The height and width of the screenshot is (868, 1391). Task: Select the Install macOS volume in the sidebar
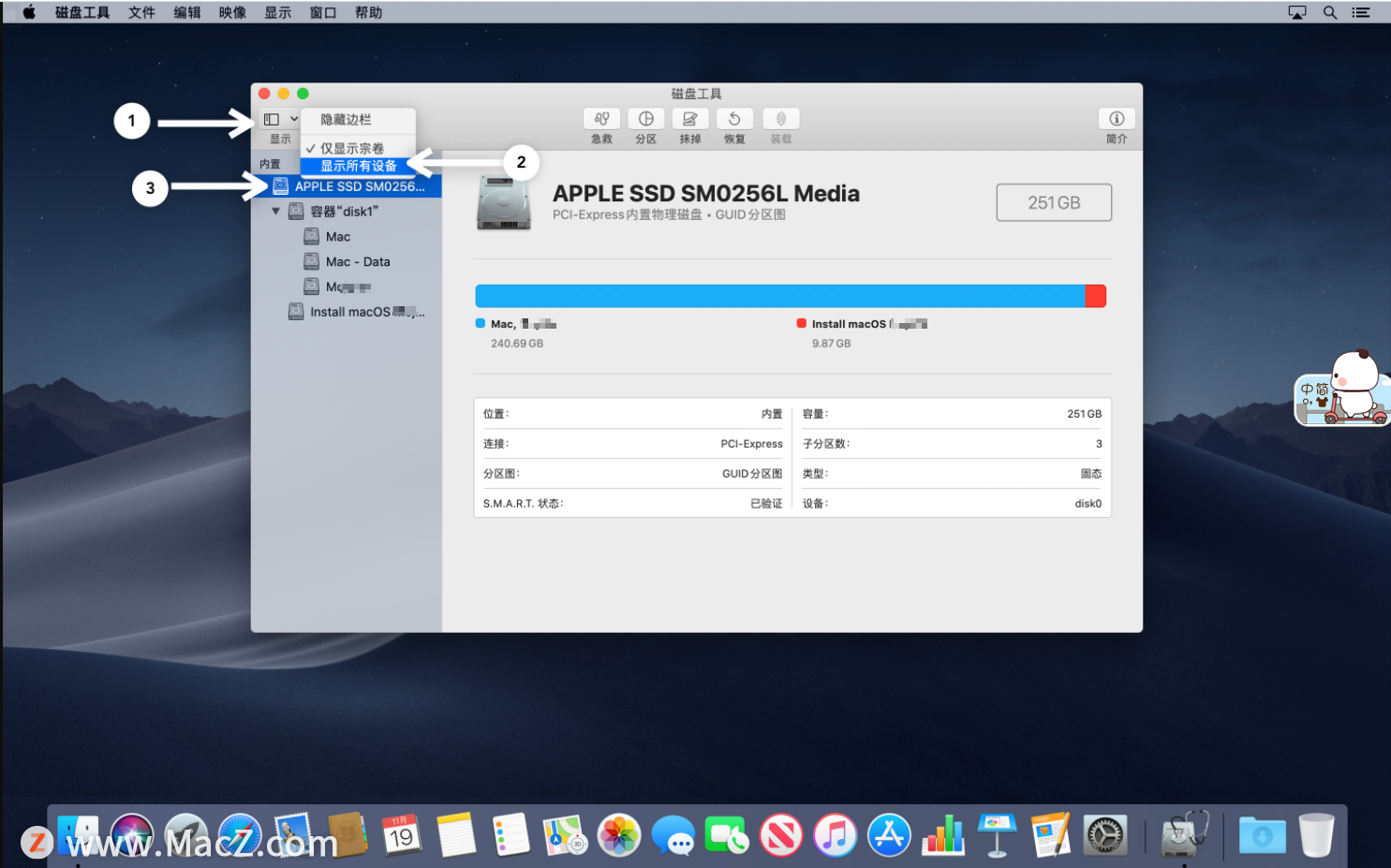coord(347,312)
